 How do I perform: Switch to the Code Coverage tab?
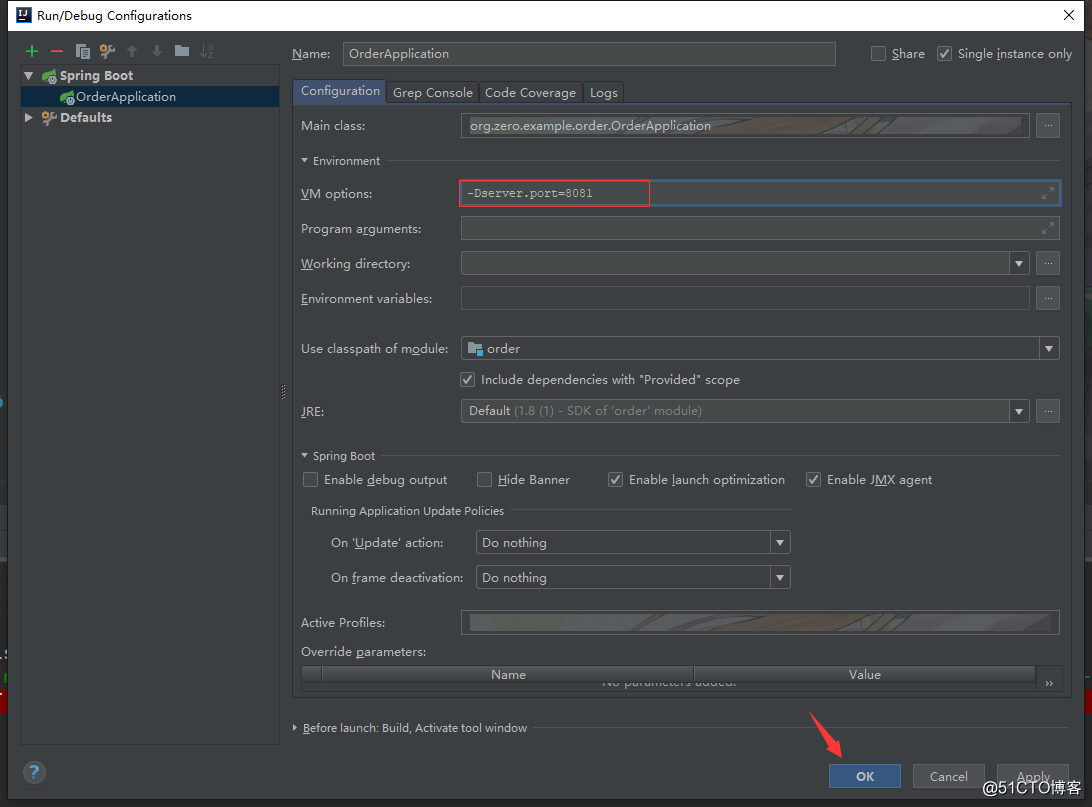tap(530, 93)
